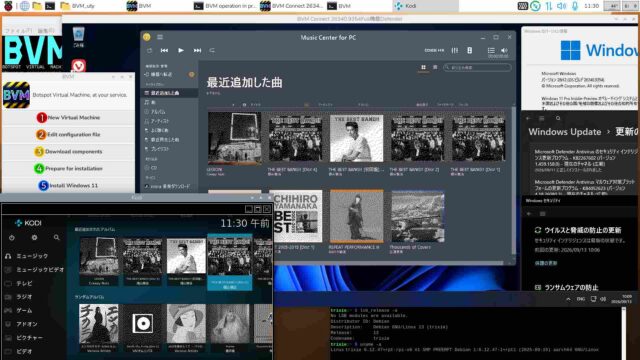Click system tray volume icon

coord(562,6)
